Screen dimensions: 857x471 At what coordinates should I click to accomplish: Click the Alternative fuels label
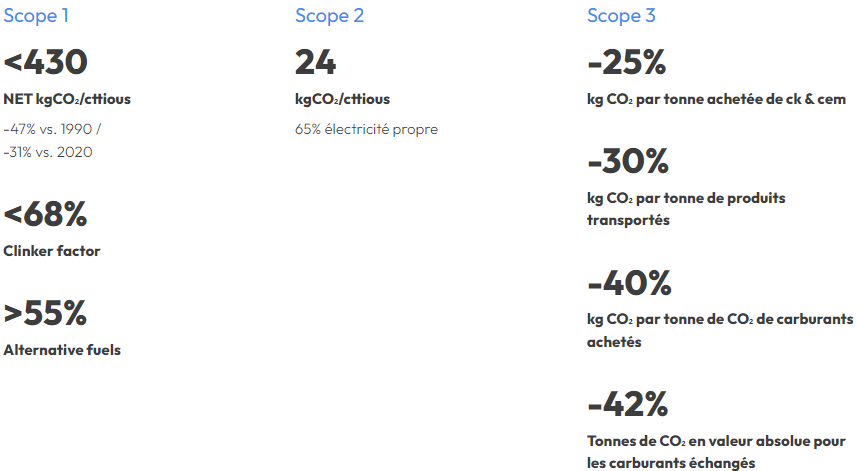[x=62, y=350]
